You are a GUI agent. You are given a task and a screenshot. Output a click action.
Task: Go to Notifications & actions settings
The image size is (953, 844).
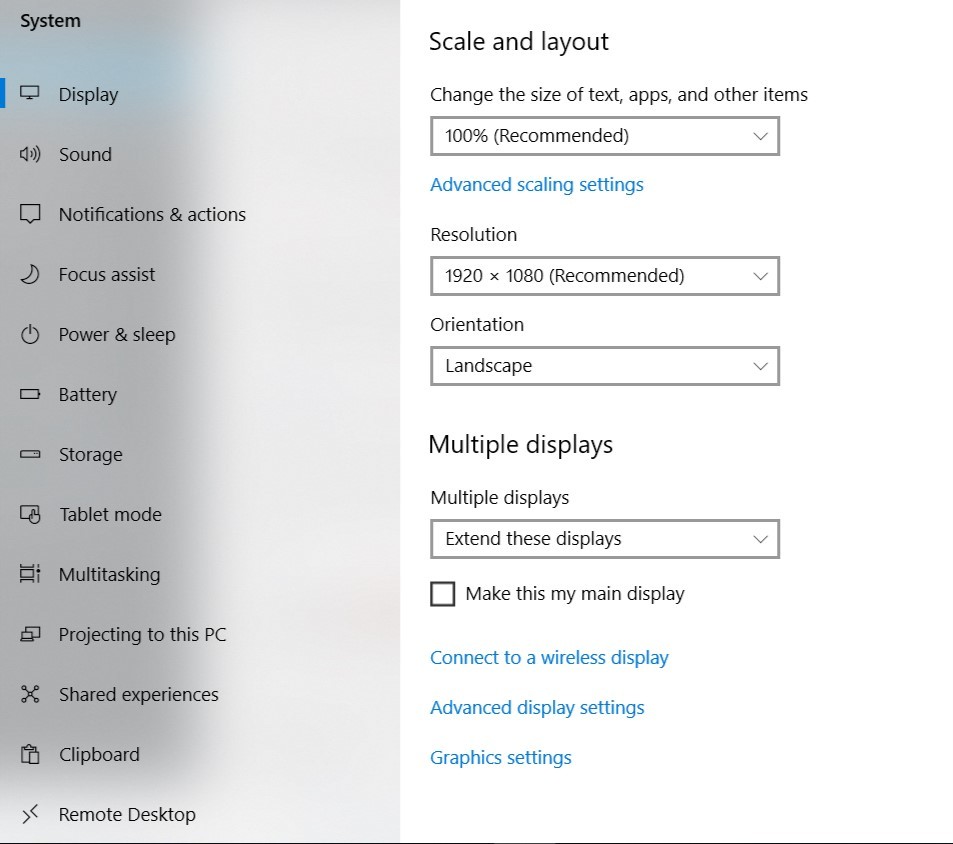[x=152, y=214]
